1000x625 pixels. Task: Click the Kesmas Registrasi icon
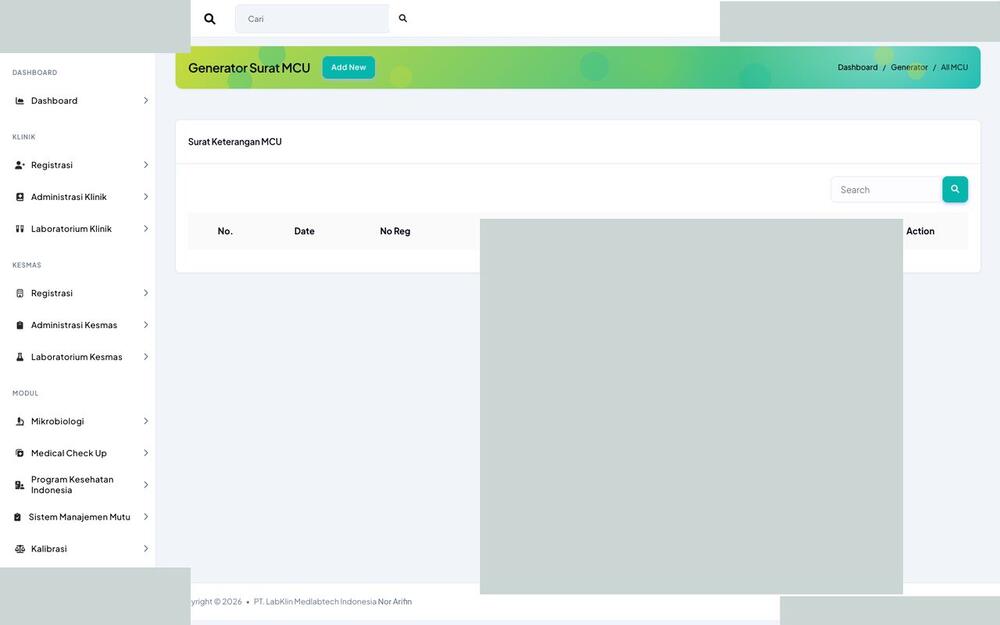[20, 293]
